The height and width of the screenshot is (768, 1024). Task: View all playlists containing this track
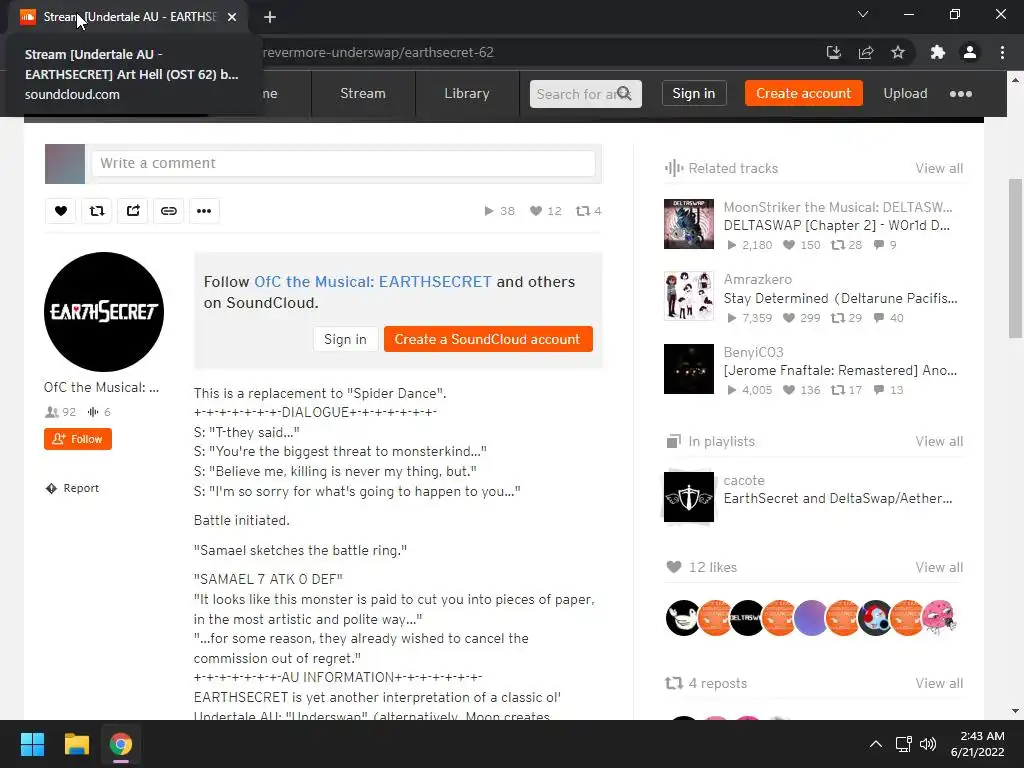coord(938,441)
